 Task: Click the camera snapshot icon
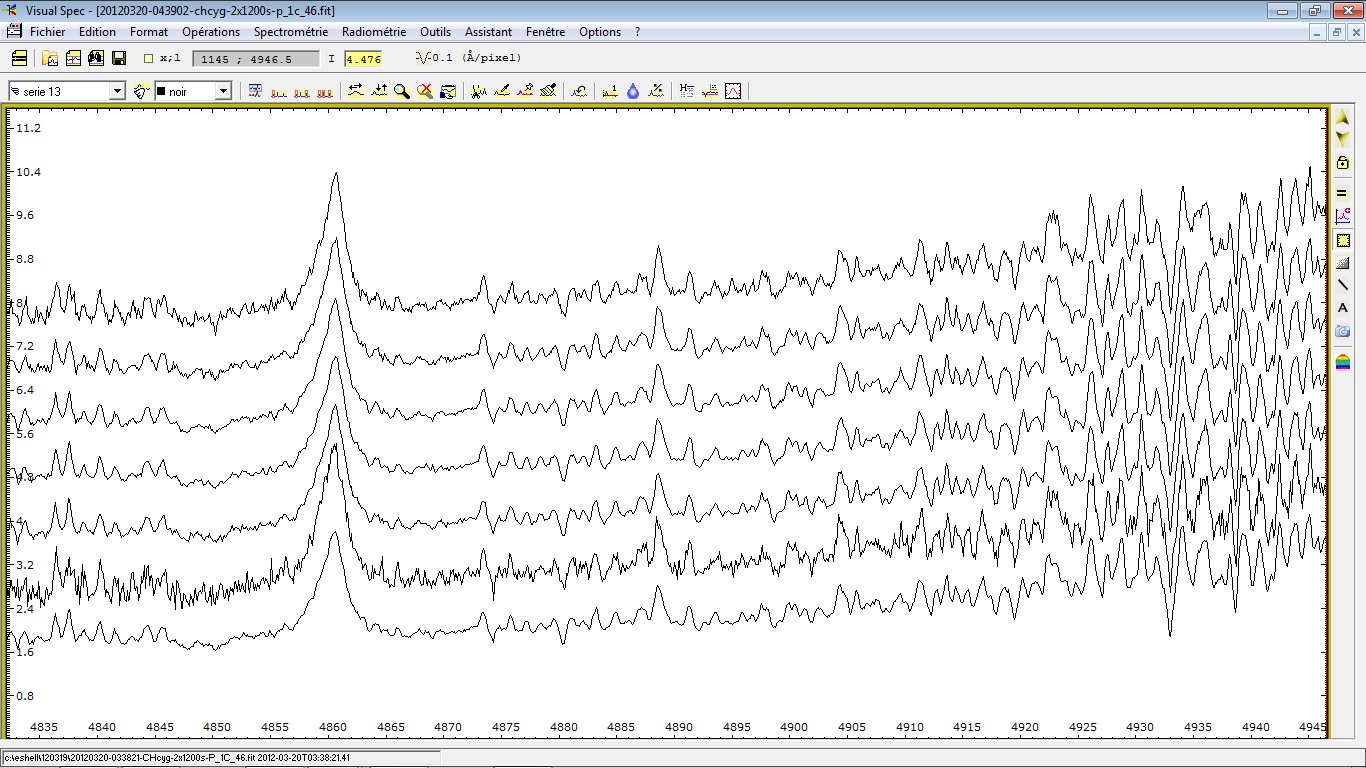coord(1343,331)
